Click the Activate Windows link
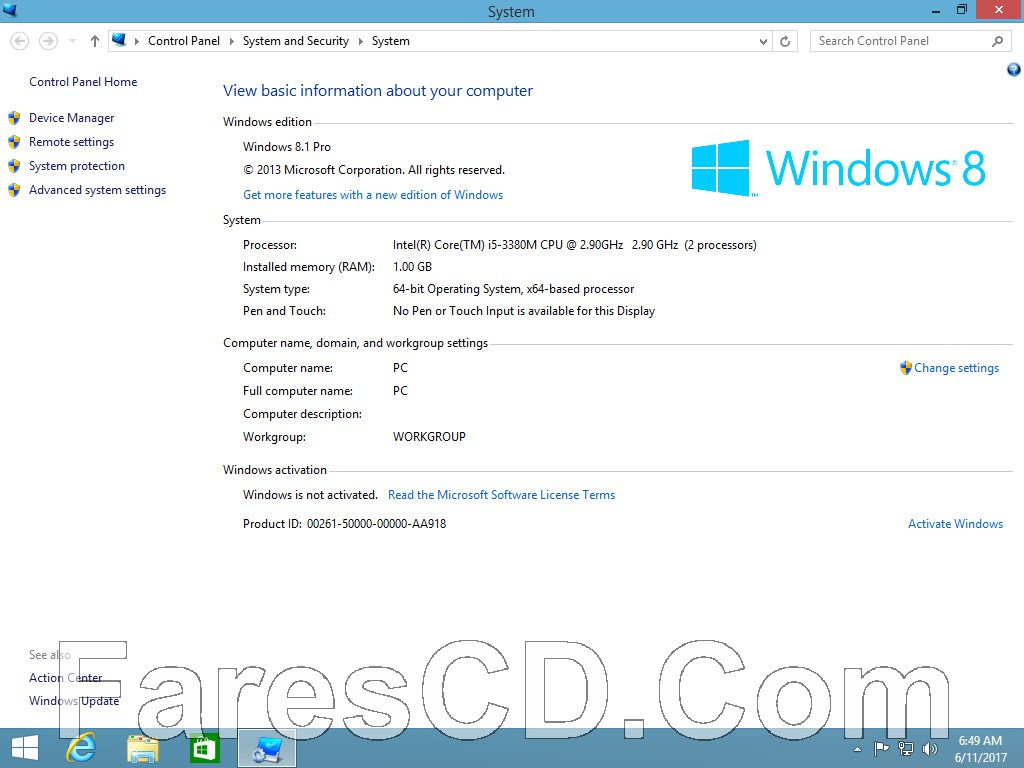This screenshot has height=768, width=1024. click(x=955, y=524)
